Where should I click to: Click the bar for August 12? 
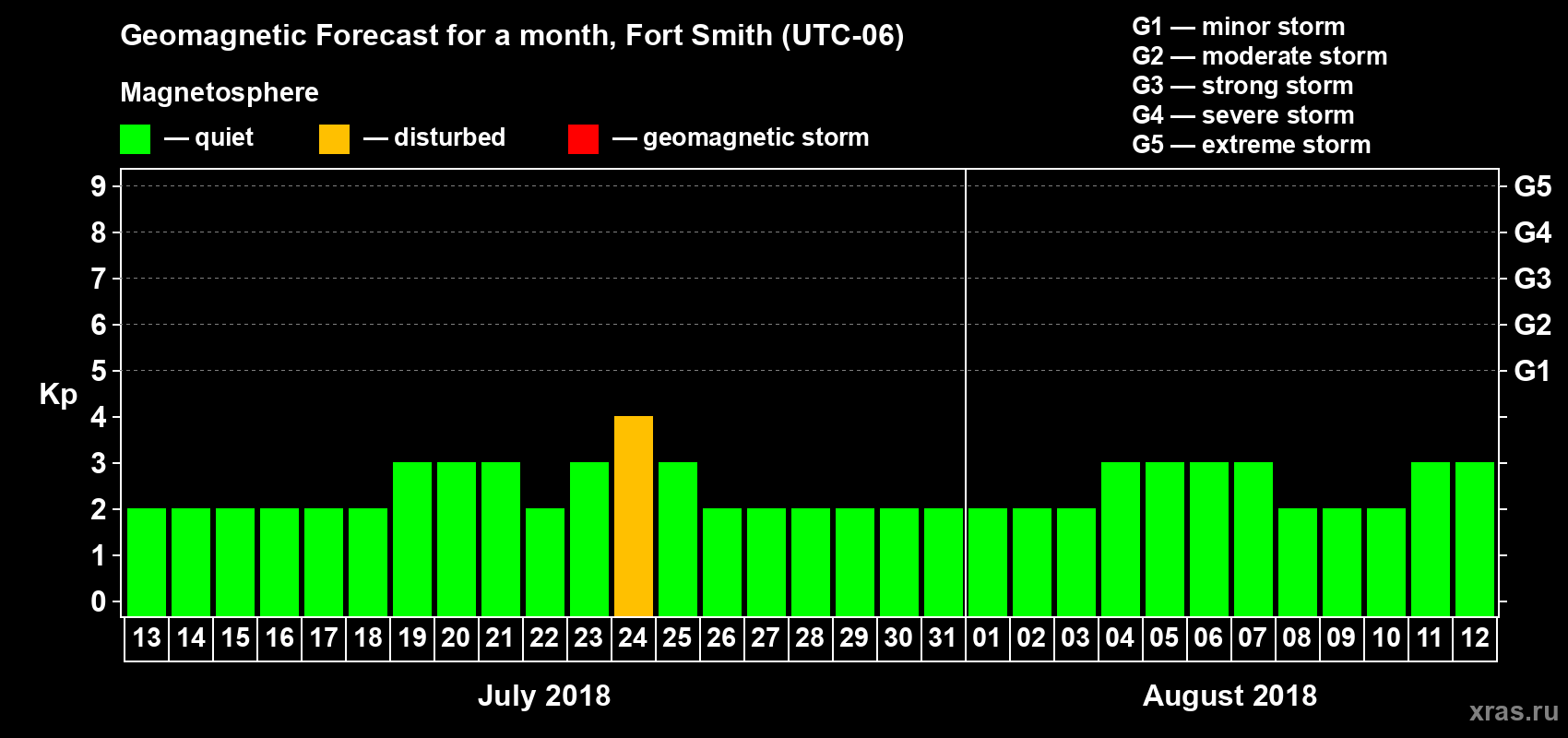tap(1475, 539)
